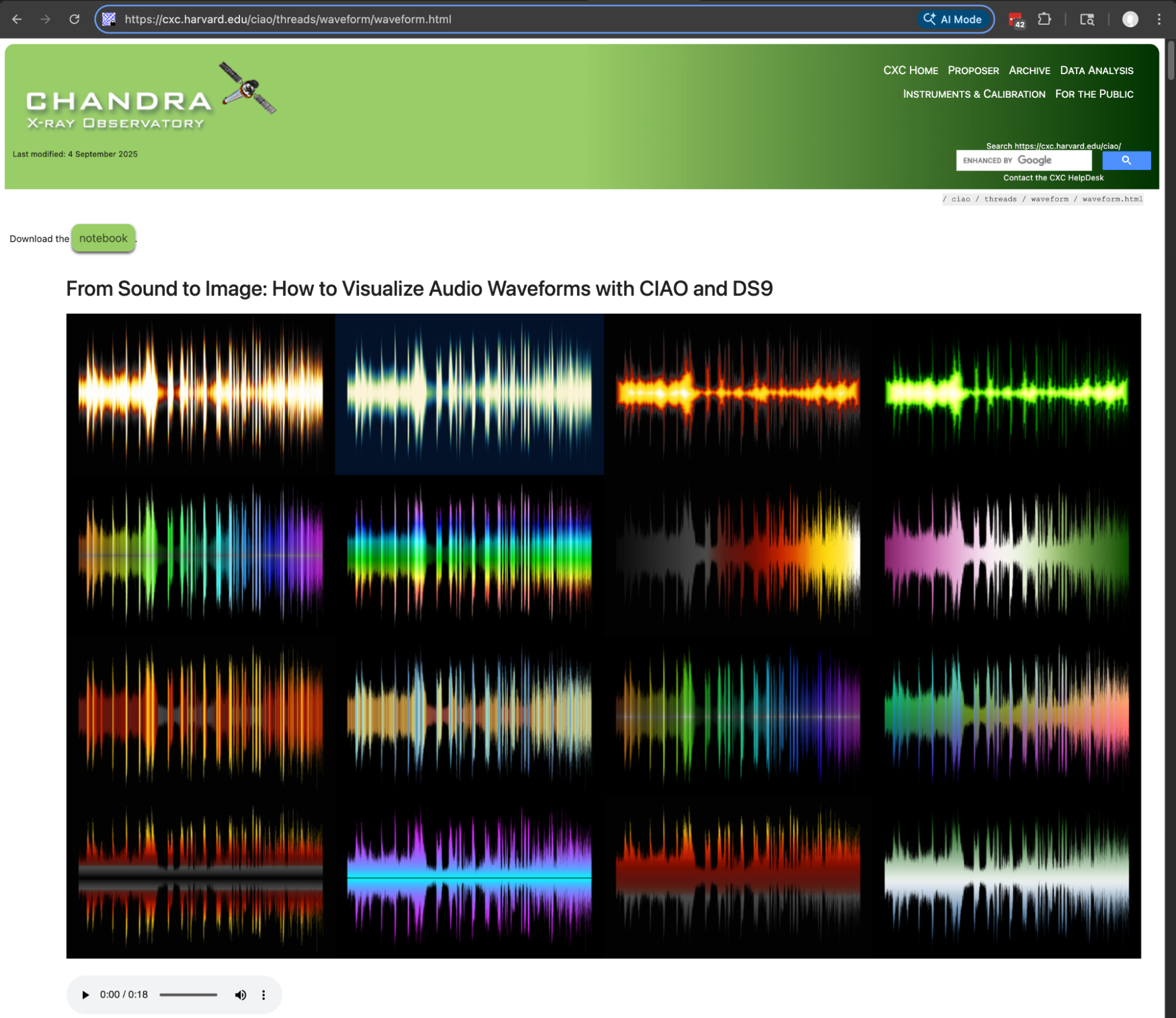The height and width of the screenshot is (1018, 1176).
Task: Toggle AI Mode in address bar
Action: tap(954, 19)
